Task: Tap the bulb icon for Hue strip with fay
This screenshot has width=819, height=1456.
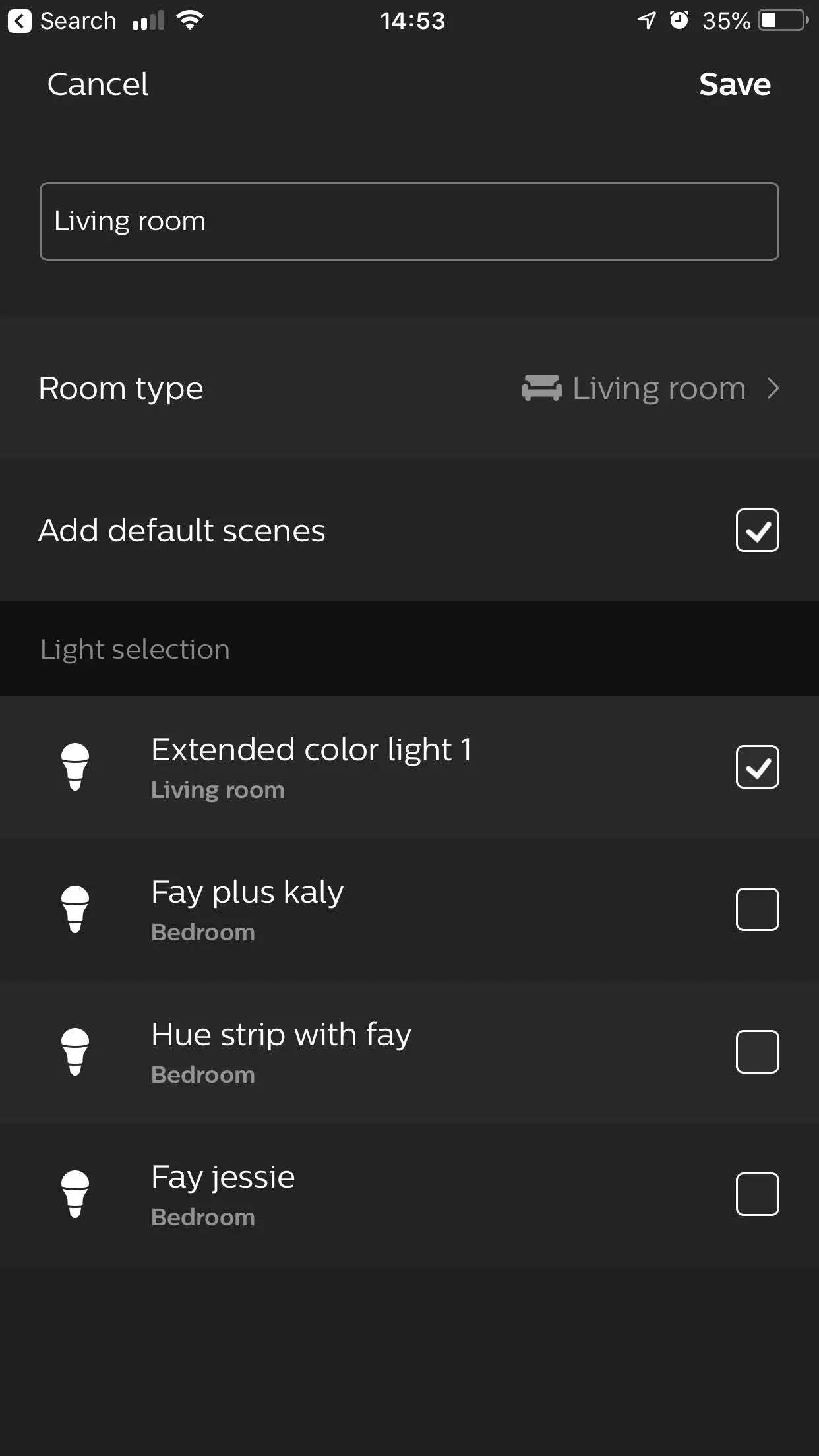Action: point(75,1053)
